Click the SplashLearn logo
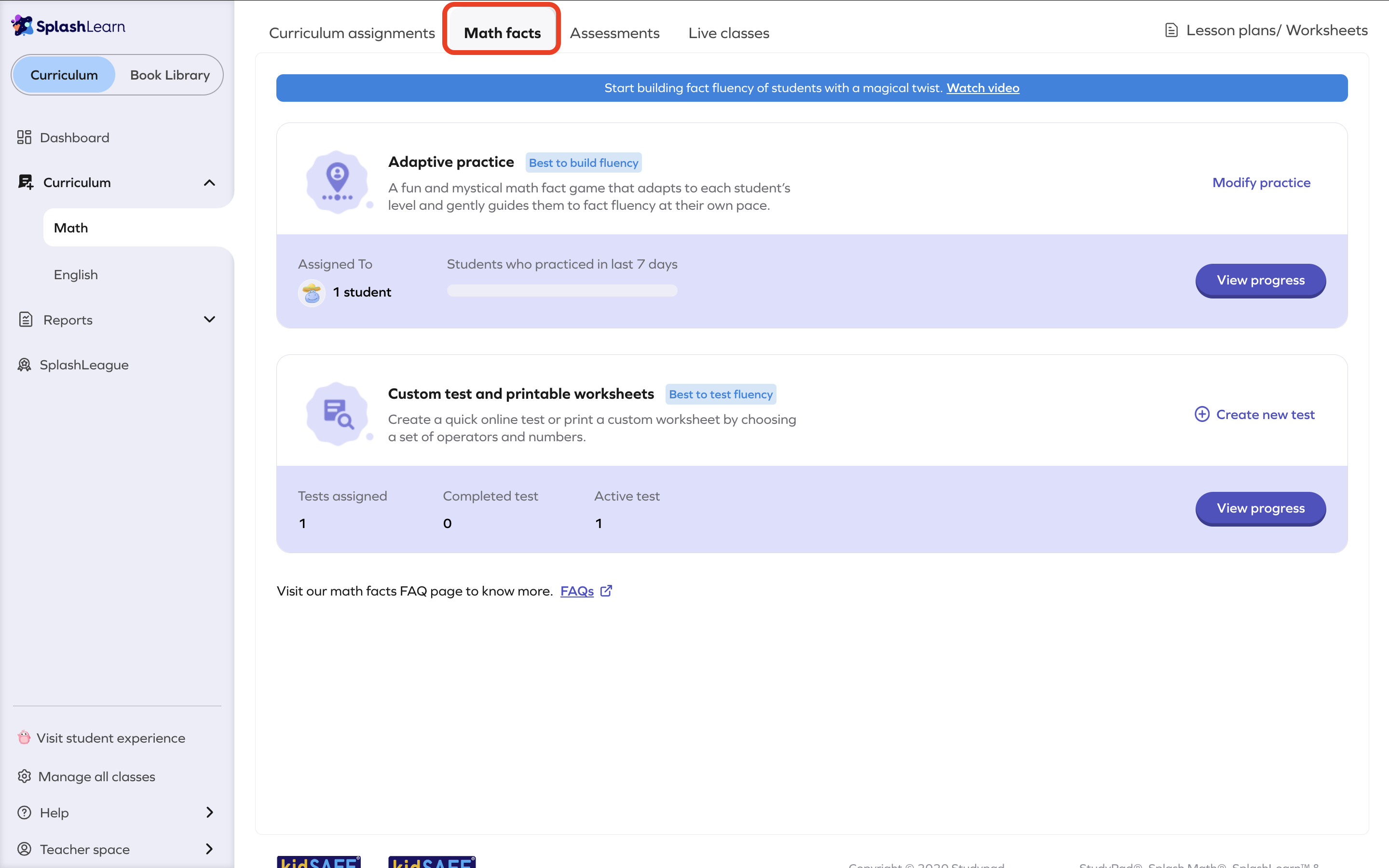Viewport: 1389px width, 868px height. click(68, 26)
